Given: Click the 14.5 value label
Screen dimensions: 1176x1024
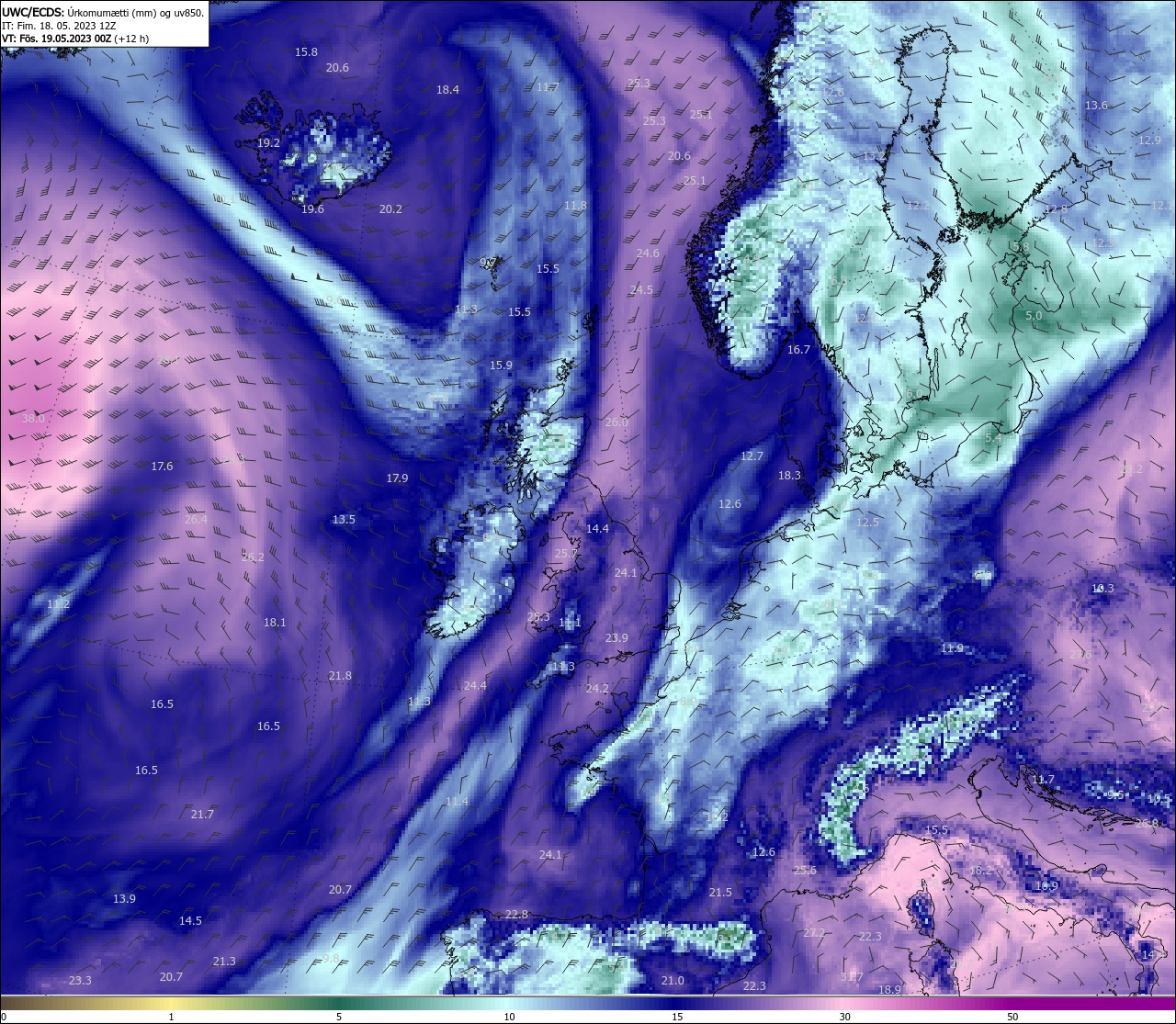Looking at the screenshot, I should click(x=190, y=921).
